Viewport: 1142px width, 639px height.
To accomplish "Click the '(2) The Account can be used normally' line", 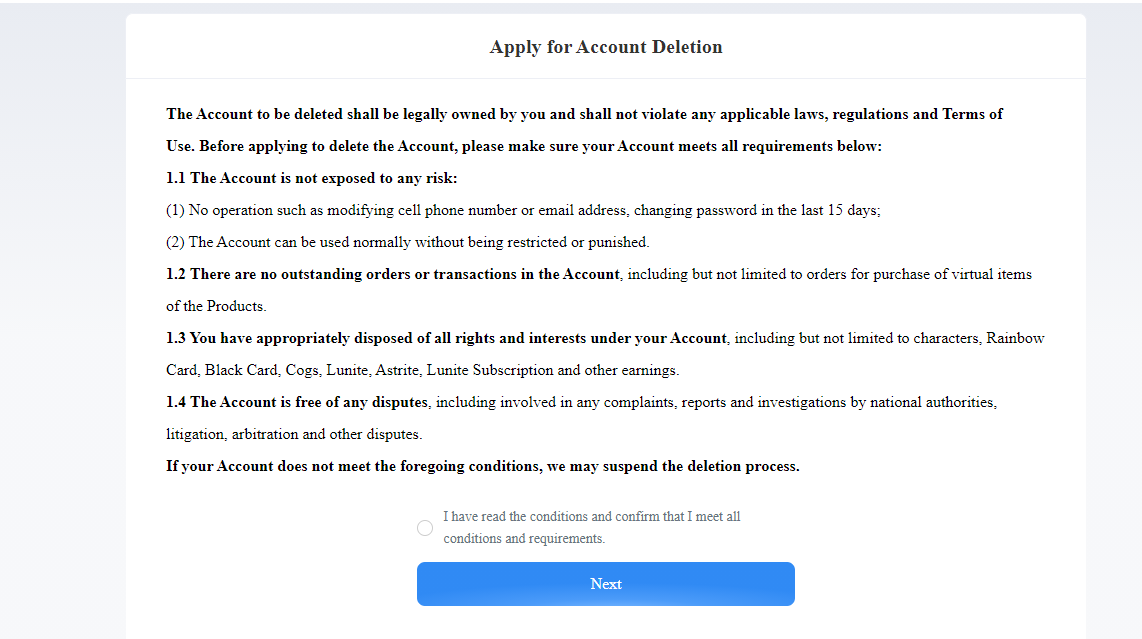I will coord(408,243).
